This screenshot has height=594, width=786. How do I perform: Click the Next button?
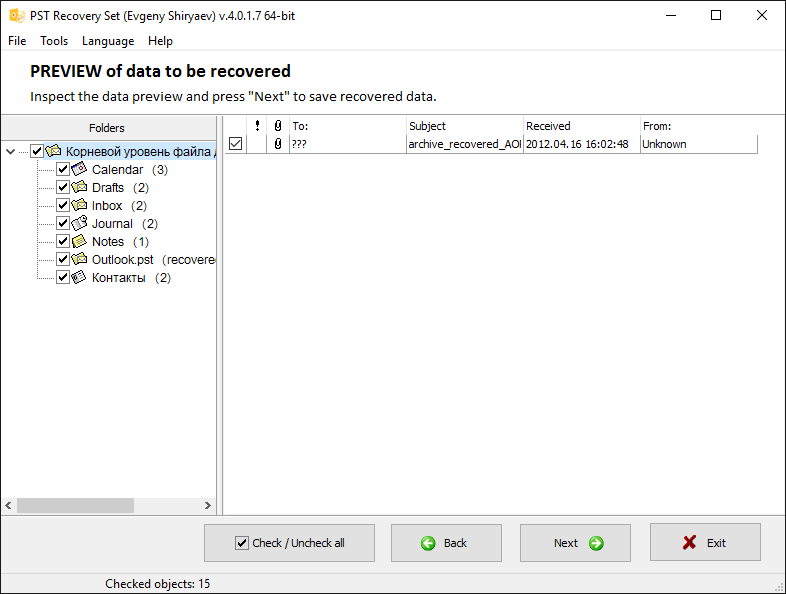(x=575, y=543)
